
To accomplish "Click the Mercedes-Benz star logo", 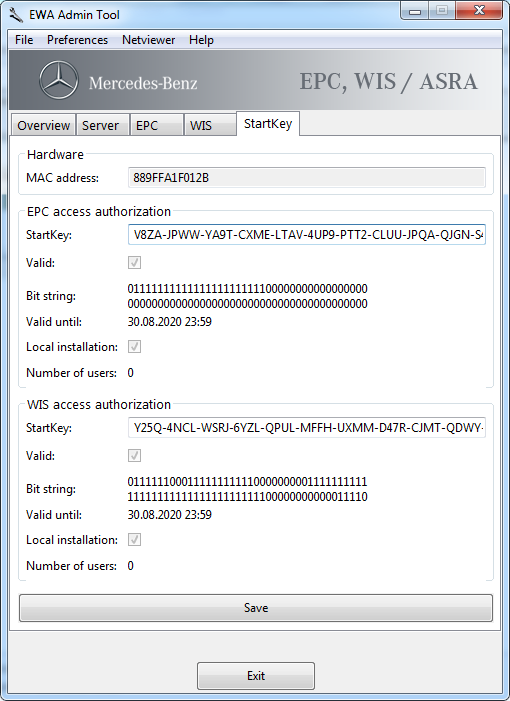I will click(59, 81).
